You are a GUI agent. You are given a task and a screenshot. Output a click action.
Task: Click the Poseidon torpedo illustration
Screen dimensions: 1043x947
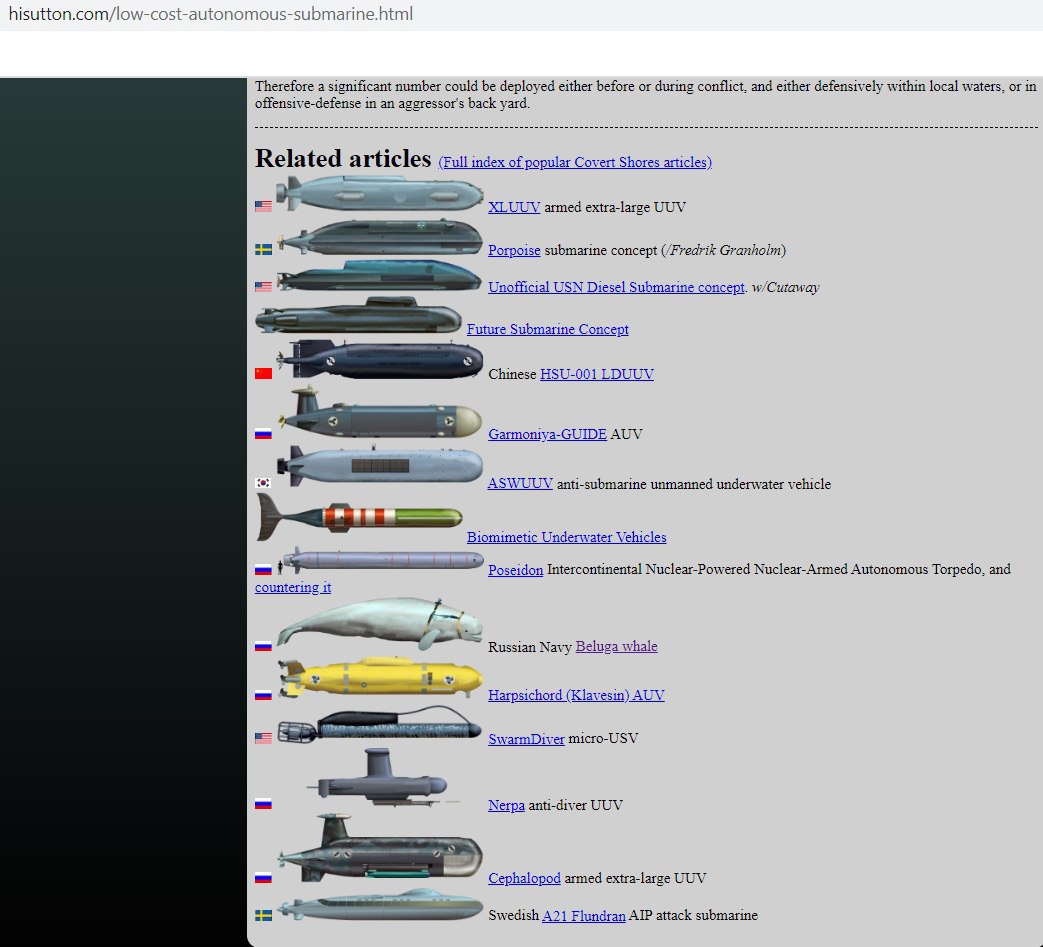tap(380, 561)
